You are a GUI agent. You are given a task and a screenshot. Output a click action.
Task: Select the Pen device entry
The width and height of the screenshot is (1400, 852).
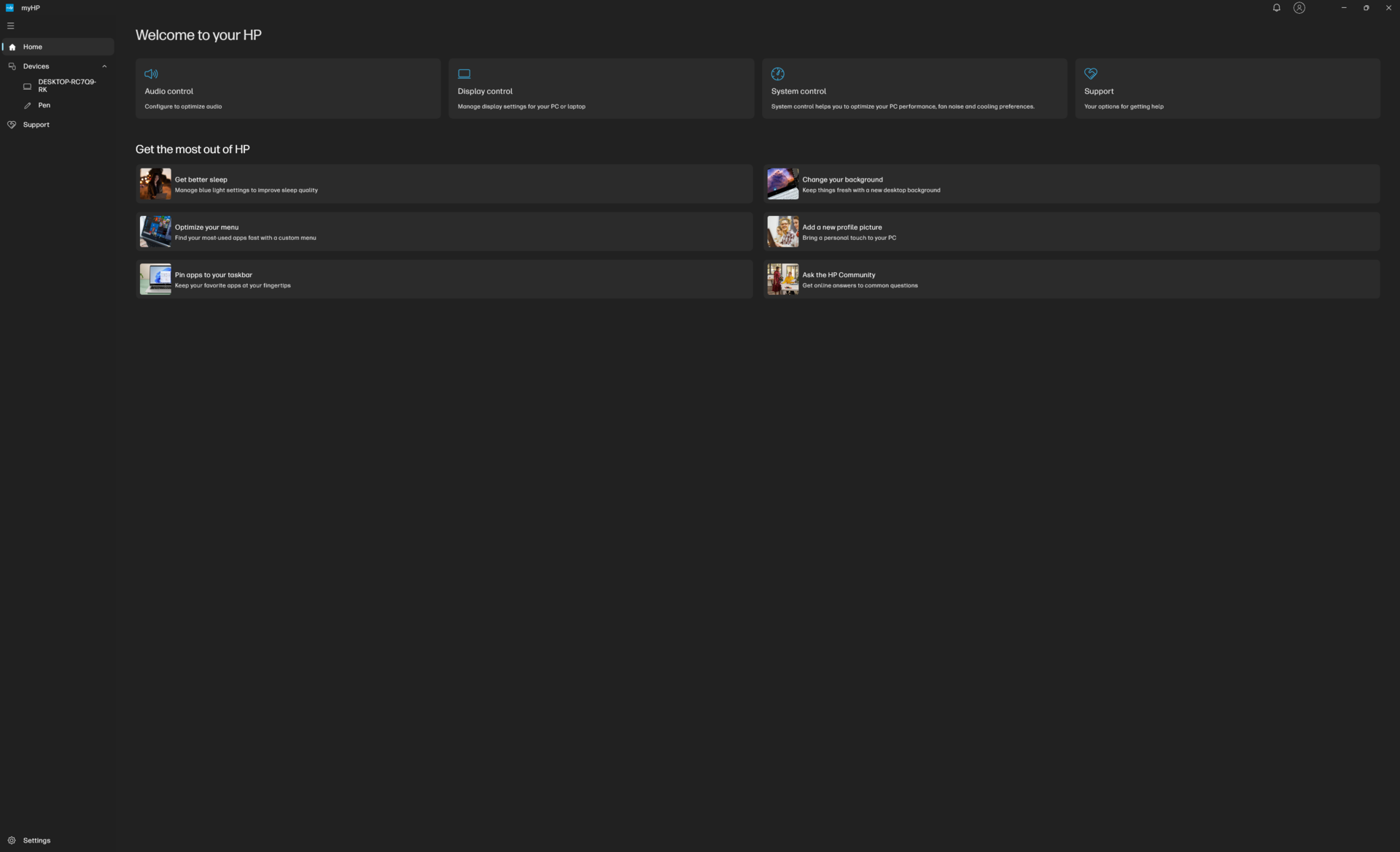pos(44,105)
